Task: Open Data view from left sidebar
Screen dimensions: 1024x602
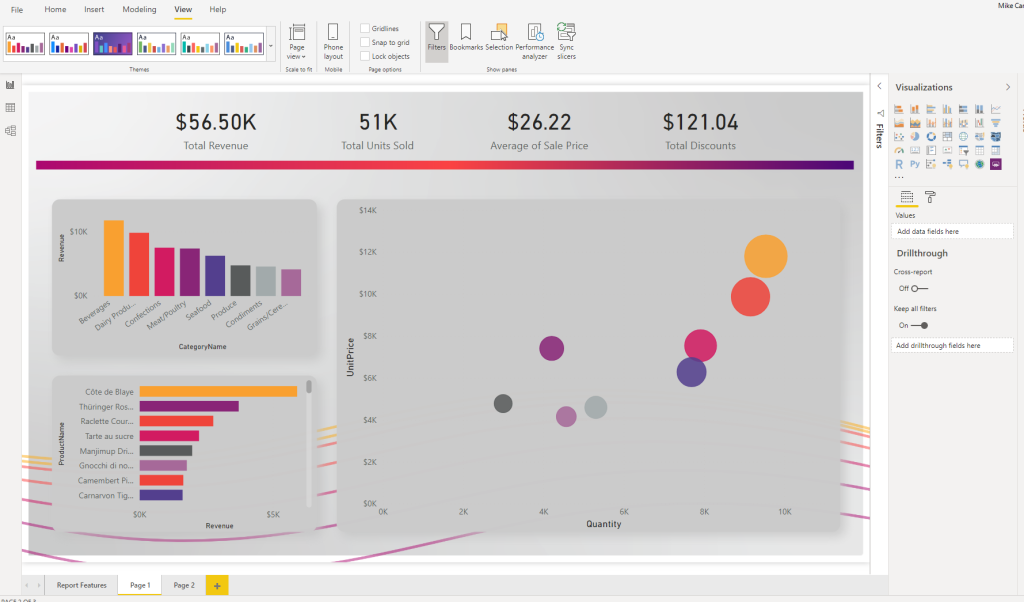Action: pyautogui.click(x=10, y=108)
